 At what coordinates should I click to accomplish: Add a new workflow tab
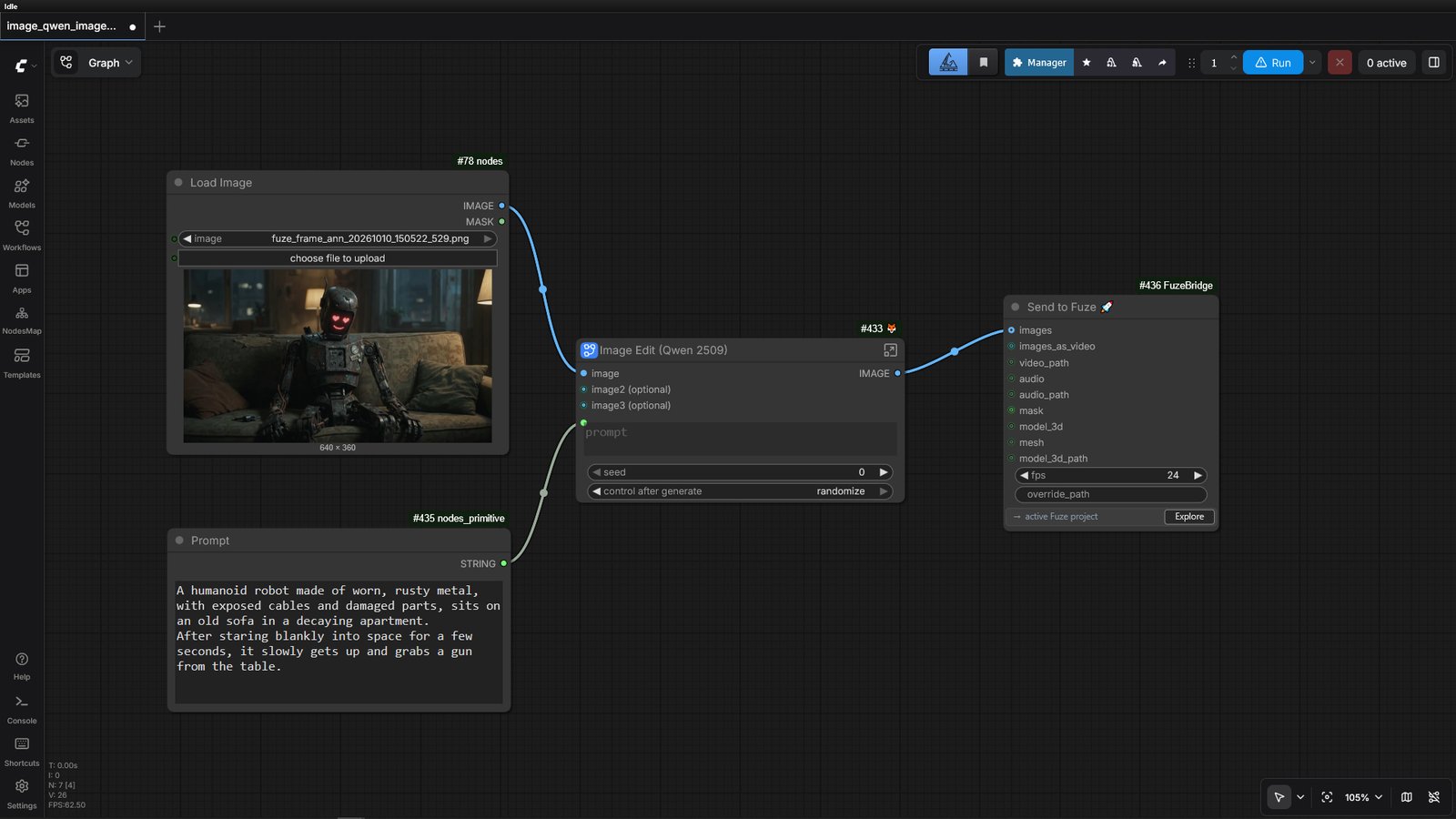coord(159,26)
